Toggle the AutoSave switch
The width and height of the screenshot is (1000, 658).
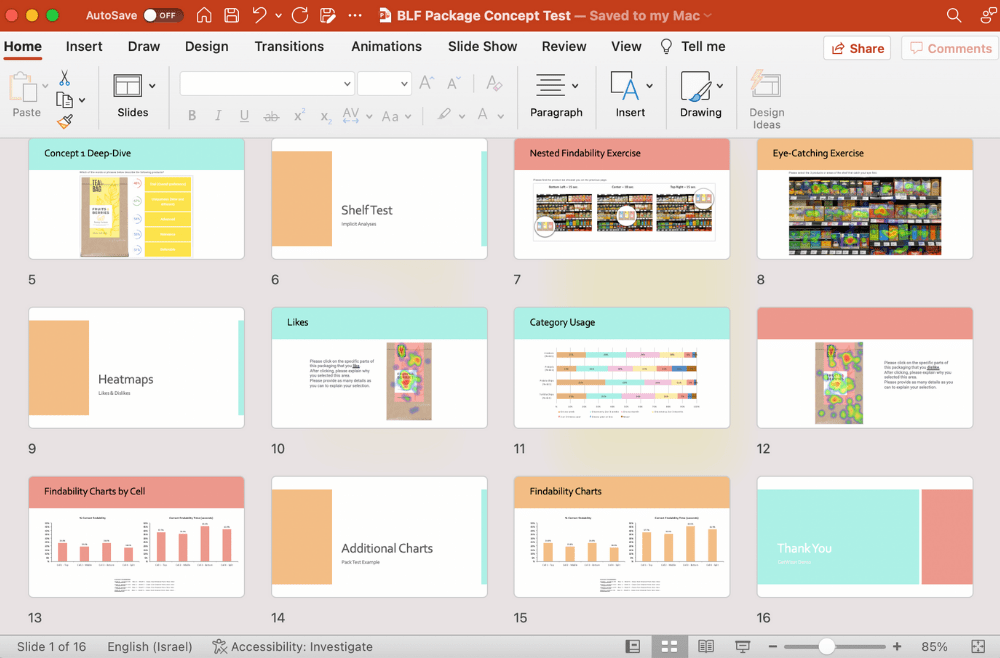tap(162, 15)
